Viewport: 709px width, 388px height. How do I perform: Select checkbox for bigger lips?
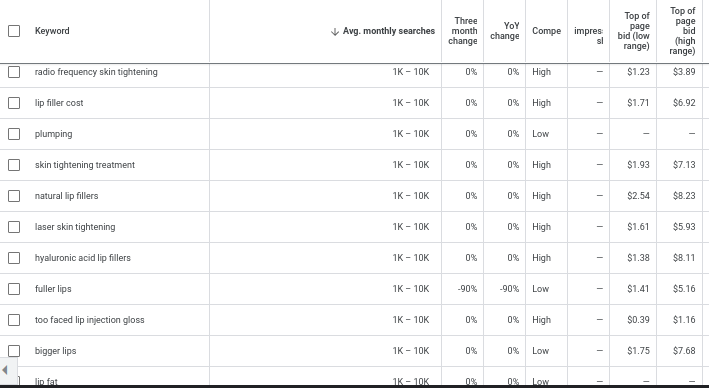click(x=14, y=351)
